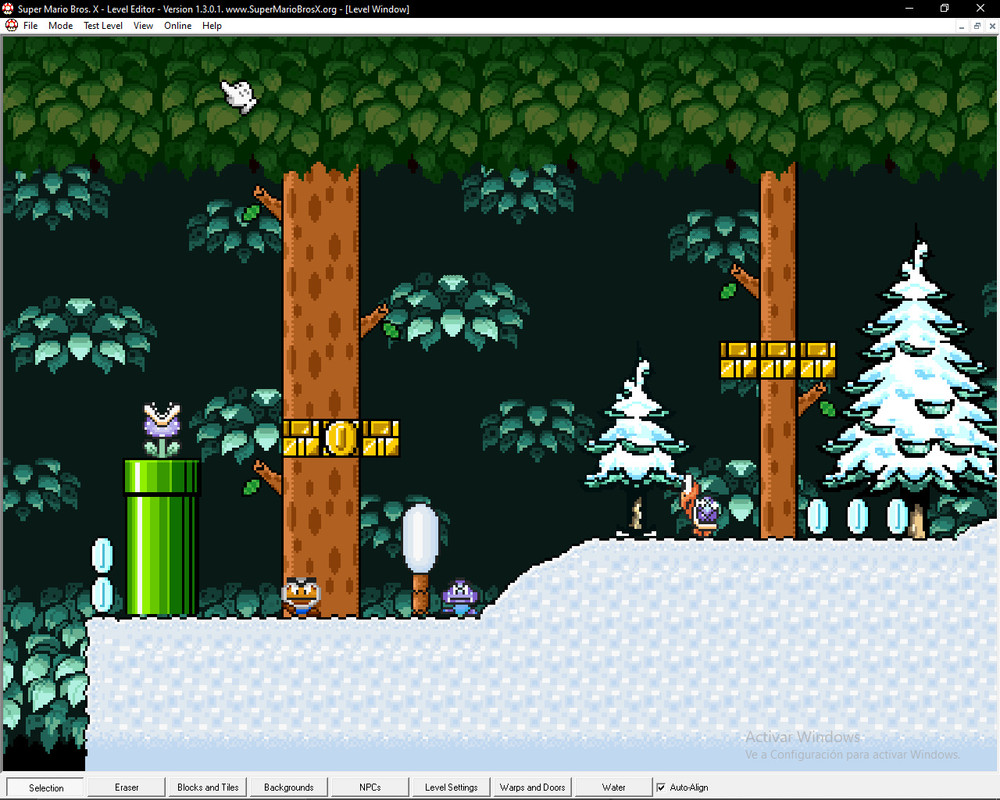Open the File menu

click(30, 26)
